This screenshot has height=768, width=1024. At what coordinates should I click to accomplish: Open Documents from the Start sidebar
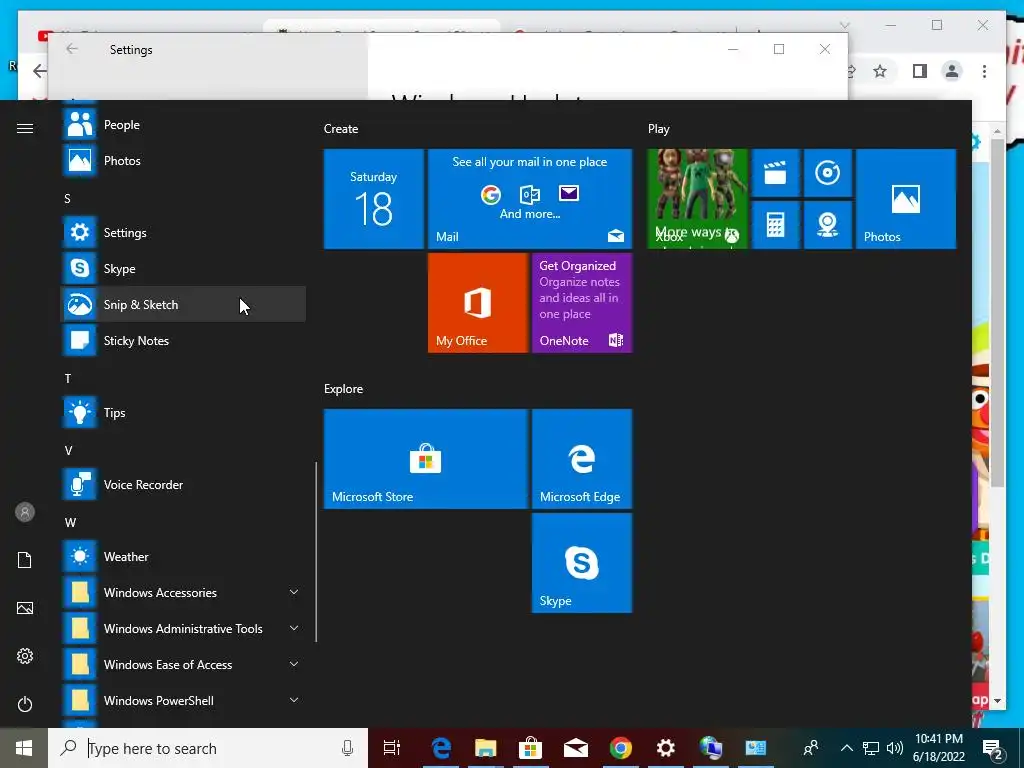(x=25, y=560)
